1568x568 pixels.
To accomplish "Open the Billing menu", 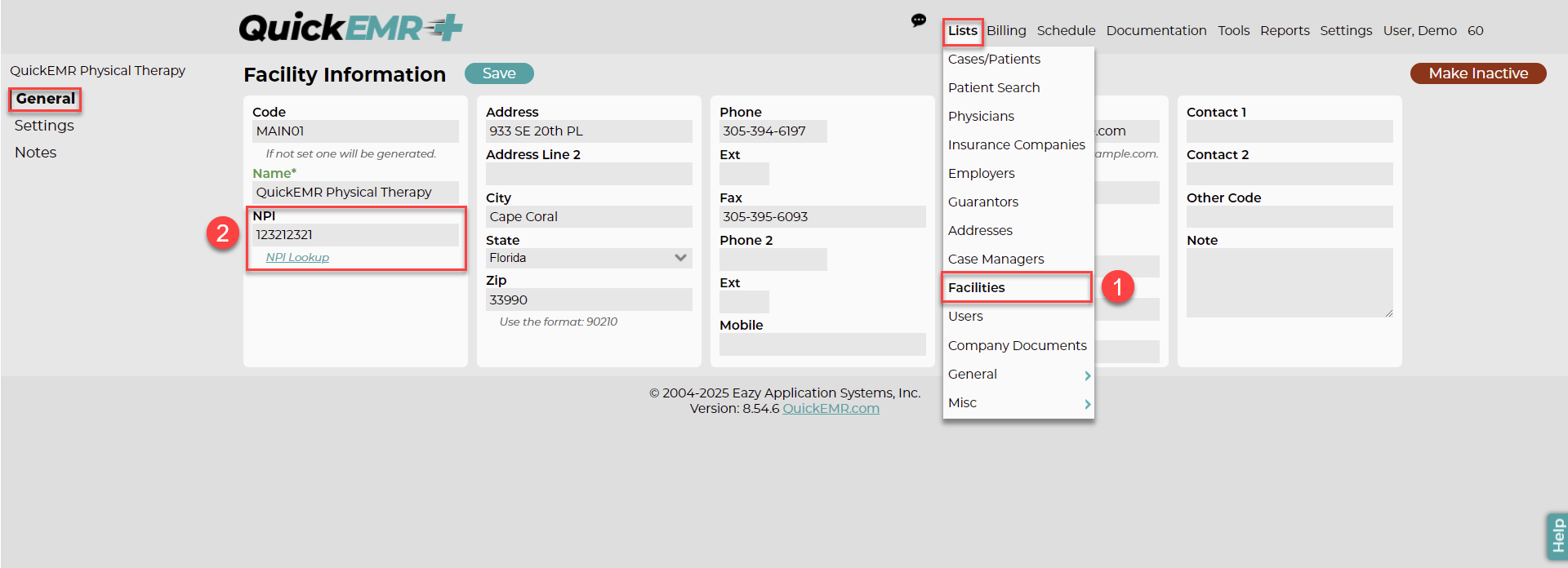I will pos(1006,31).
